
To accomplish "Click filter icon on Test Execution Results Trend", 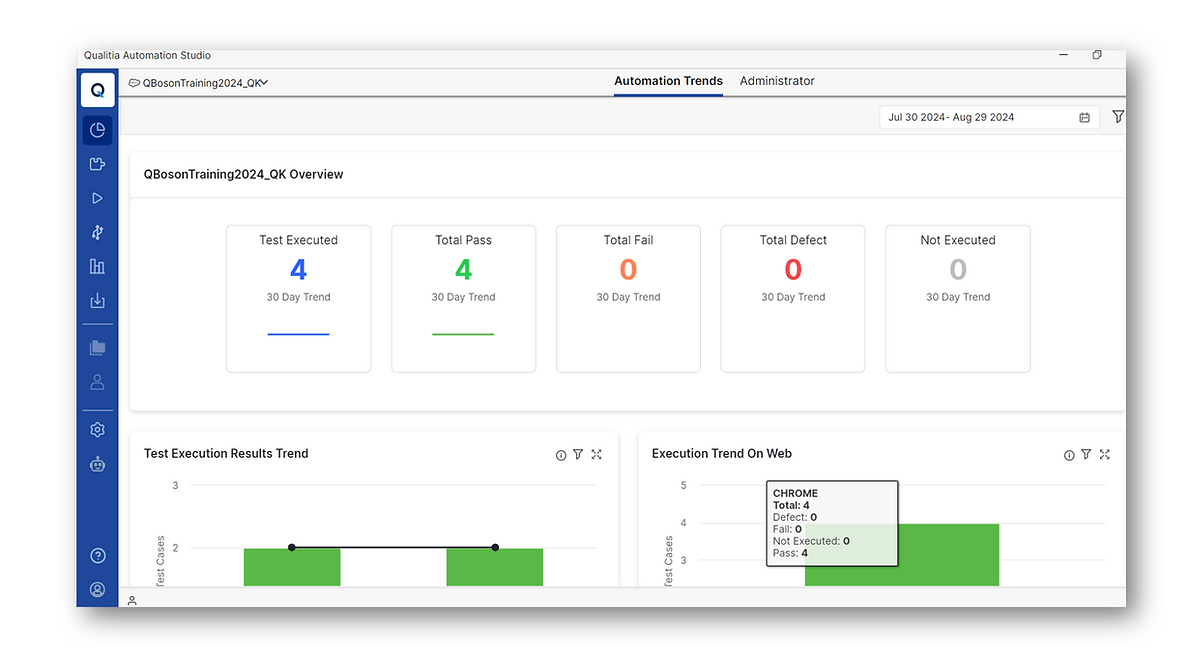I will (578, 454).
